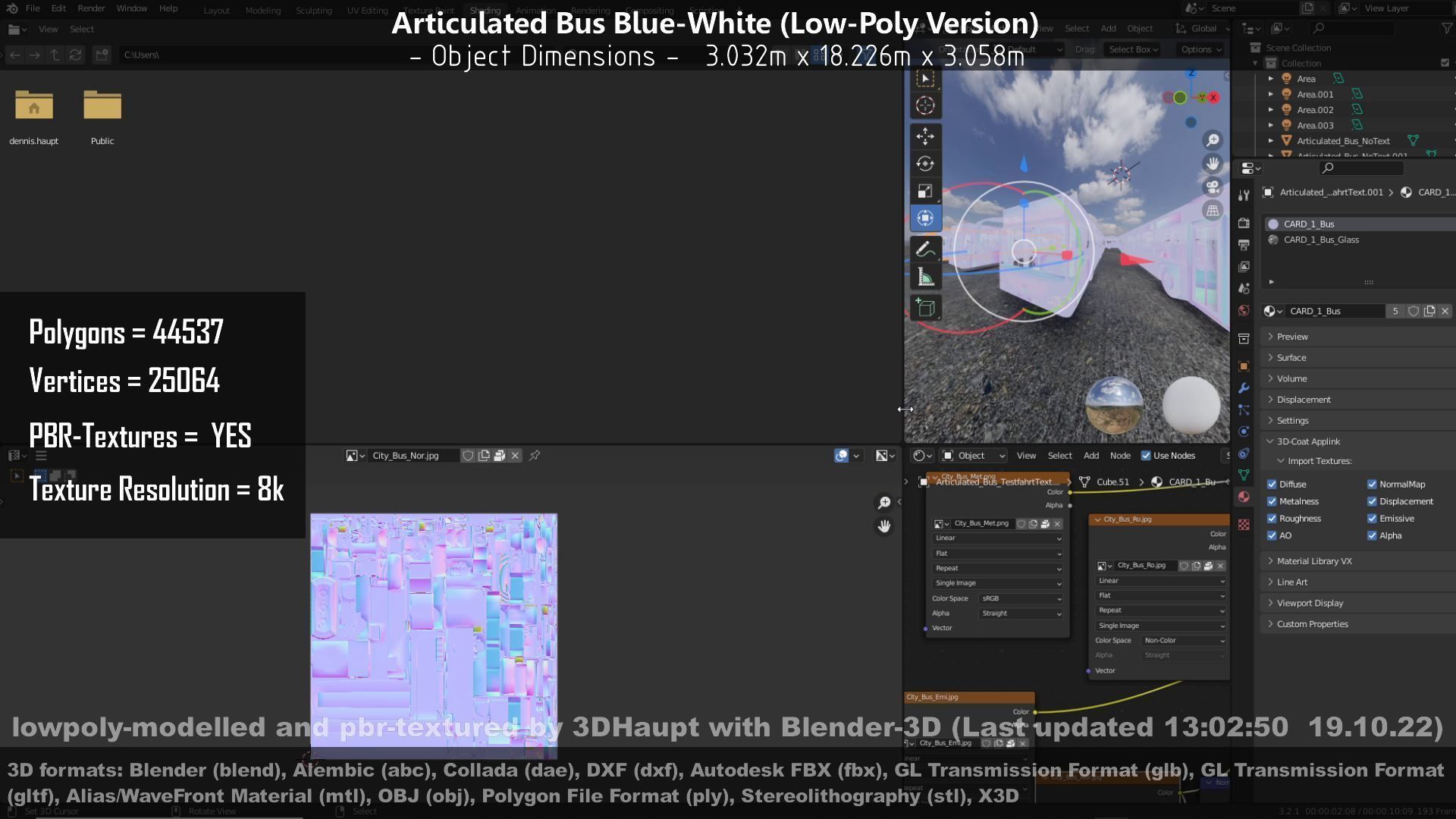1456x819 pixels.
Task: Uncheck the Alpha import texture
Action: coord(1372,535)
